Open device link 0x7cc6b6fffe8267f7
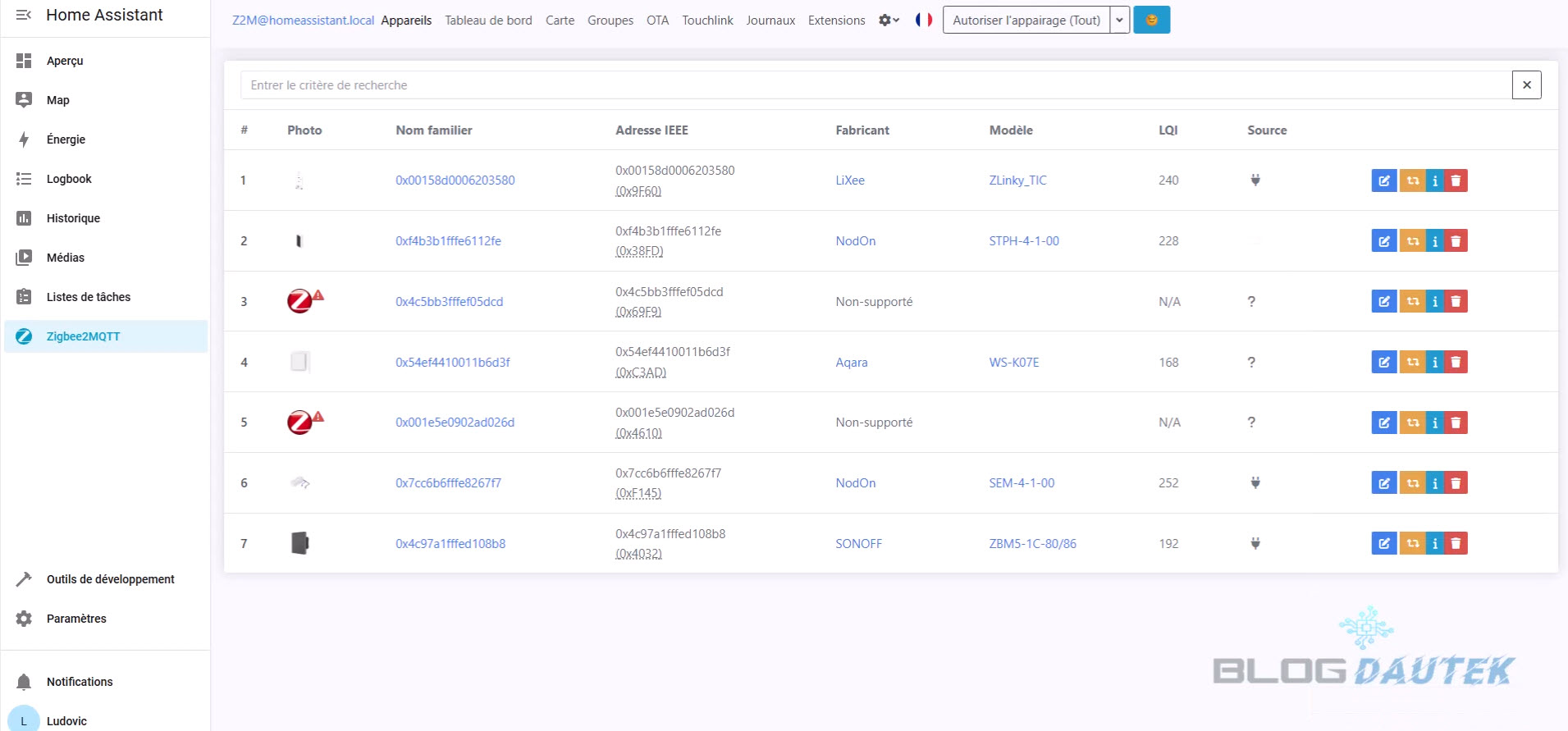The width and height of the screenshot is (1568, 731). point(448,483)
